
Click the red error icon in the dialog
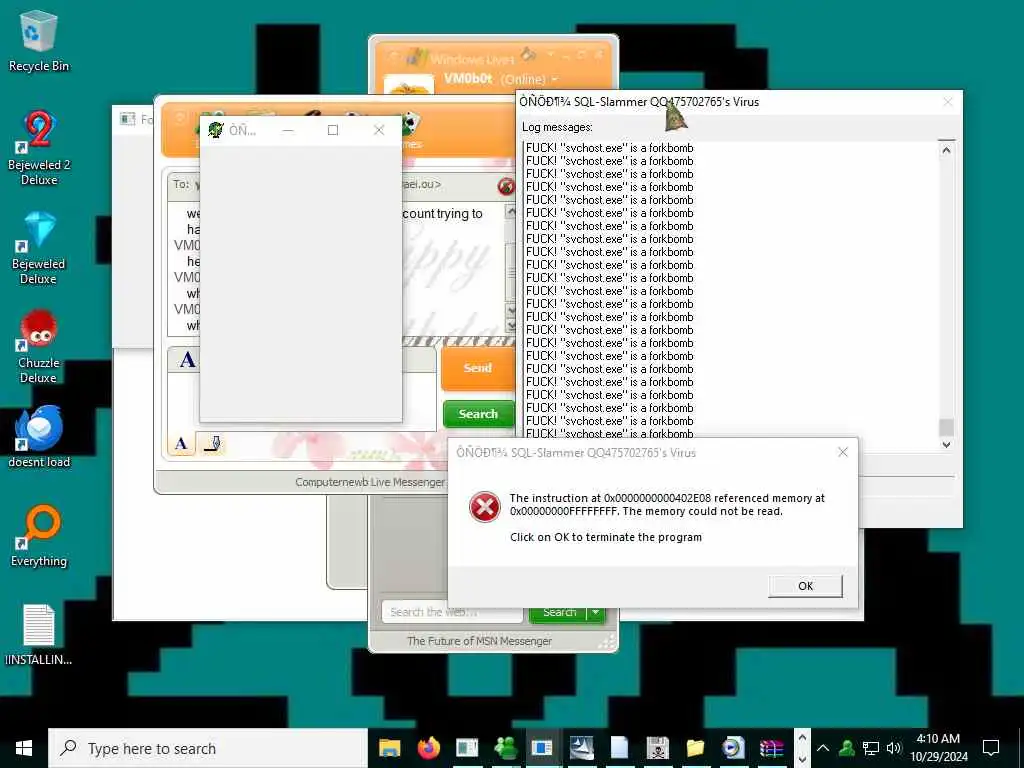point(485,507)
